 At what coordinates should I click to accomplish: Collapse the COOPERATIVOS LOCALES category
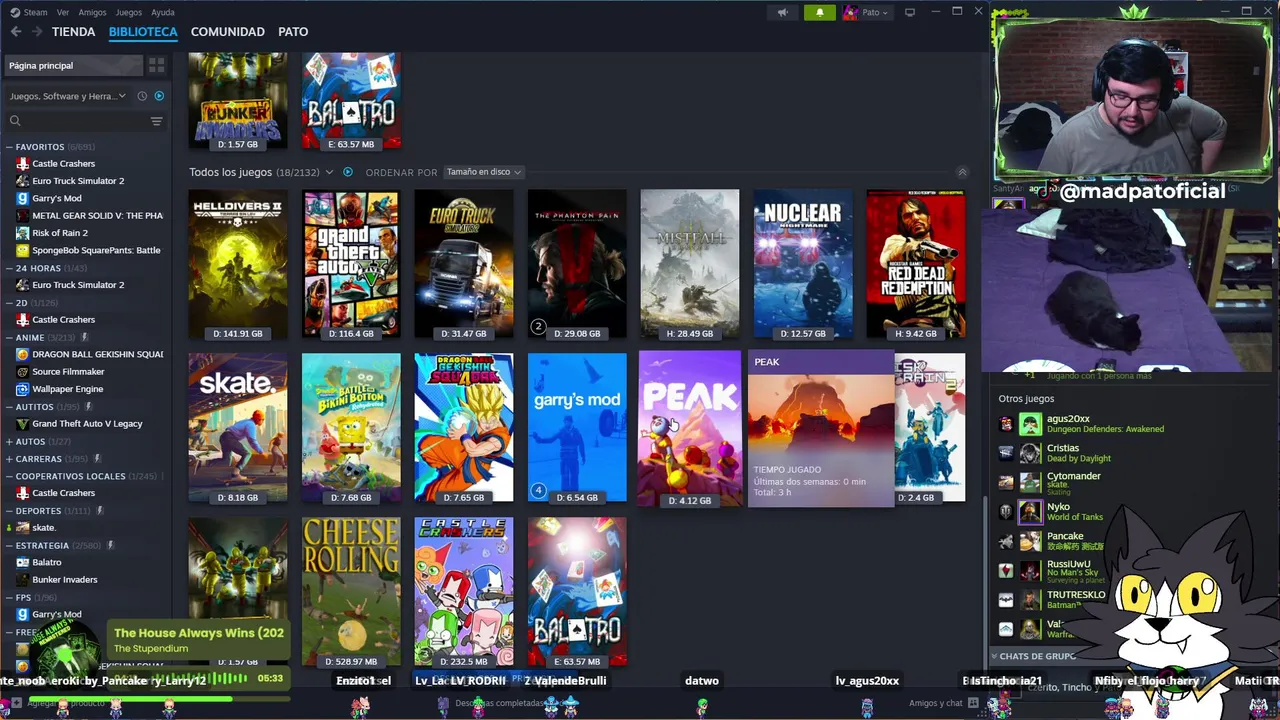9,476
